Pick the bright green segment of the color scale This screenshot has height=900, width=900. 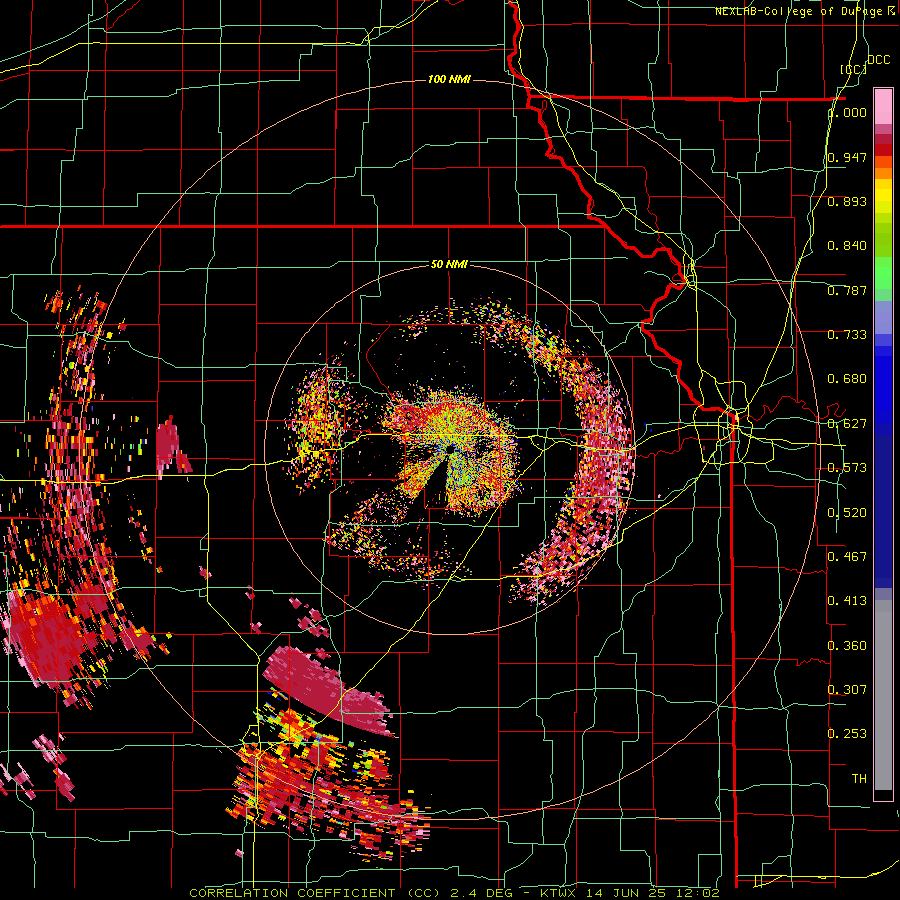coord(883,273)
